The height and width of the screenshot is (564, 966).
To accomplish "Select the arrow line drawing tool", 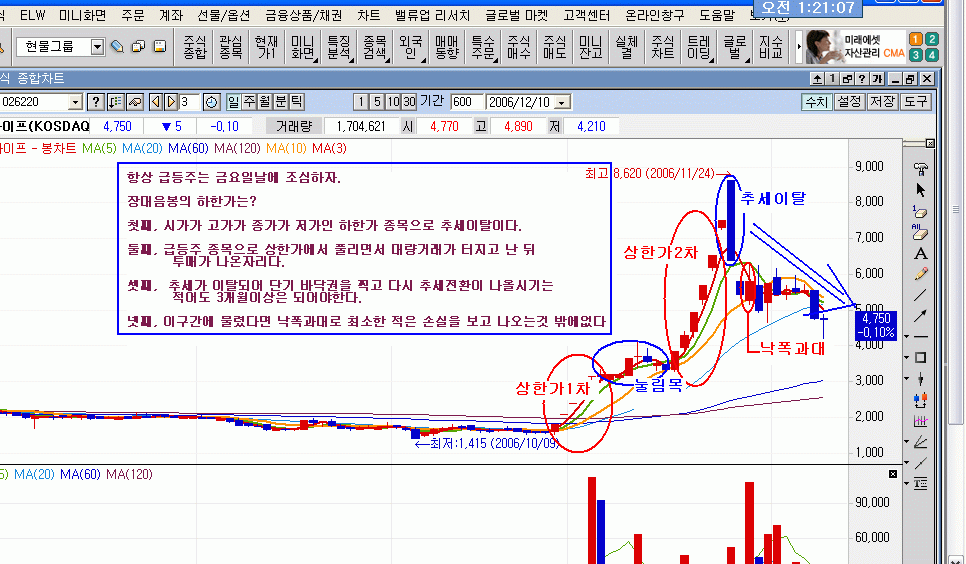I will click(920, 316).
